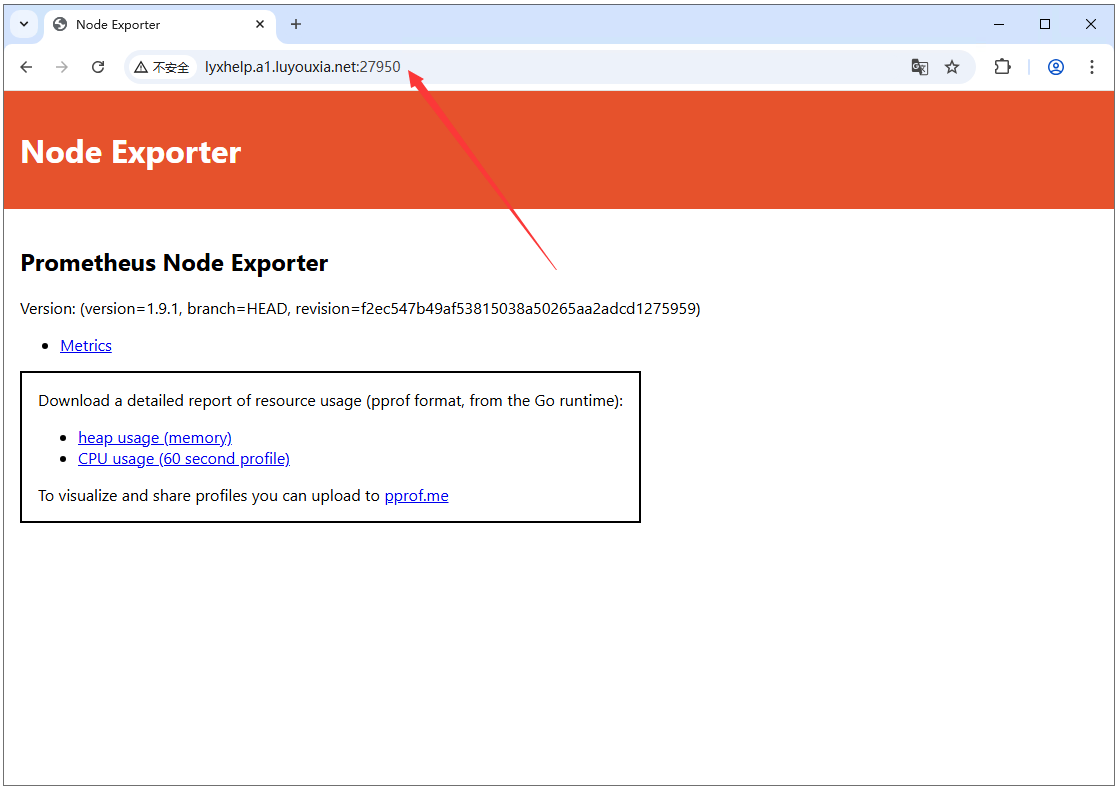Image resolution: width=1118 pixels, height=789 pixels.
Task: Open the 不安全 site security warning badge
Action: tap(162, 67)
